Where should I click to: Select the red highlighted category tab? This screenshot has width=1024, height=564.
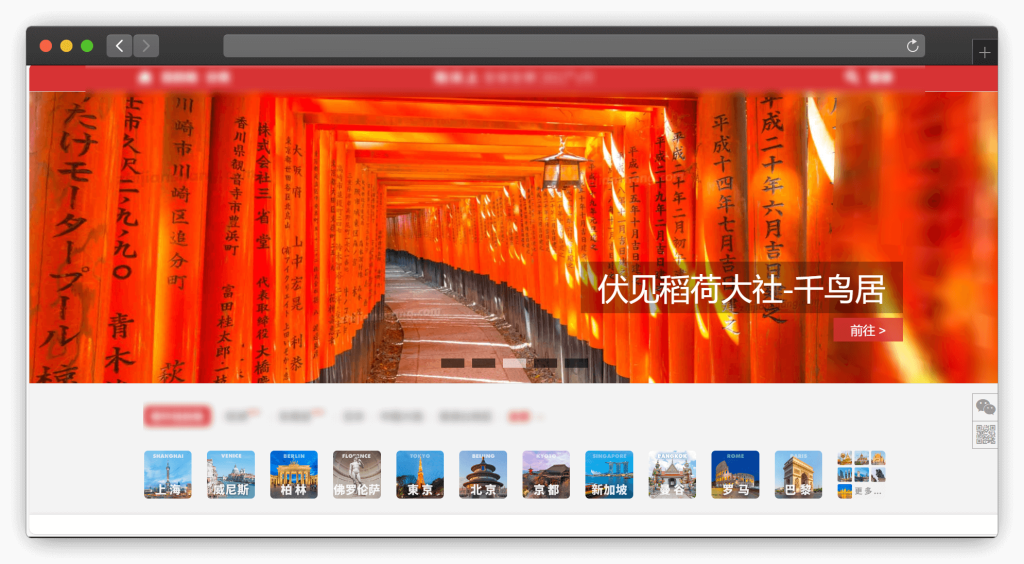pyautogui.click(x=177, y=416)
